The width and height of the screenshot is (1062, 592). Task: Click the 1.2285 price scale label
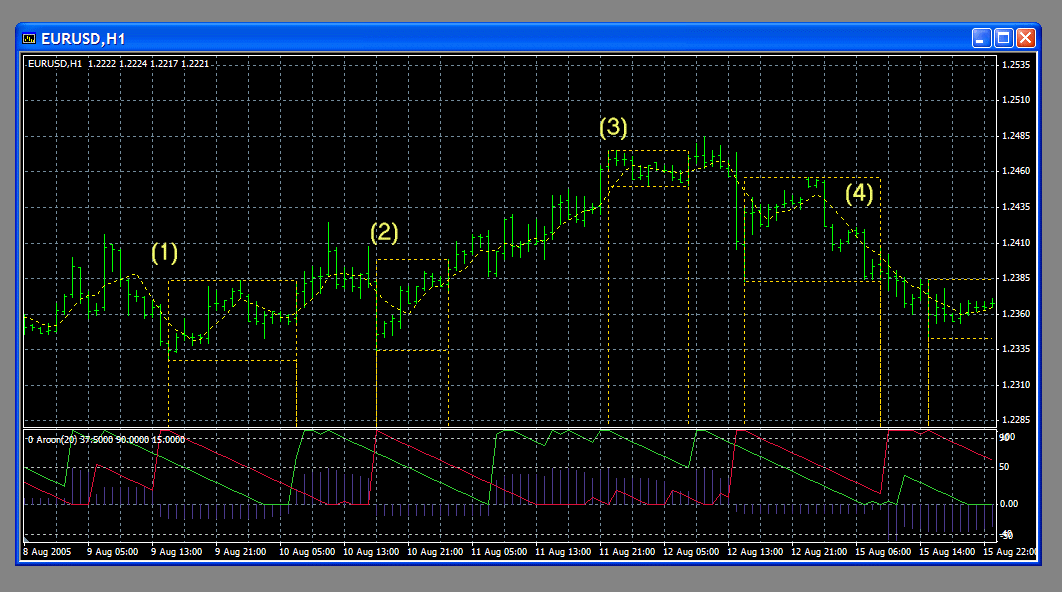point(1016,420)
